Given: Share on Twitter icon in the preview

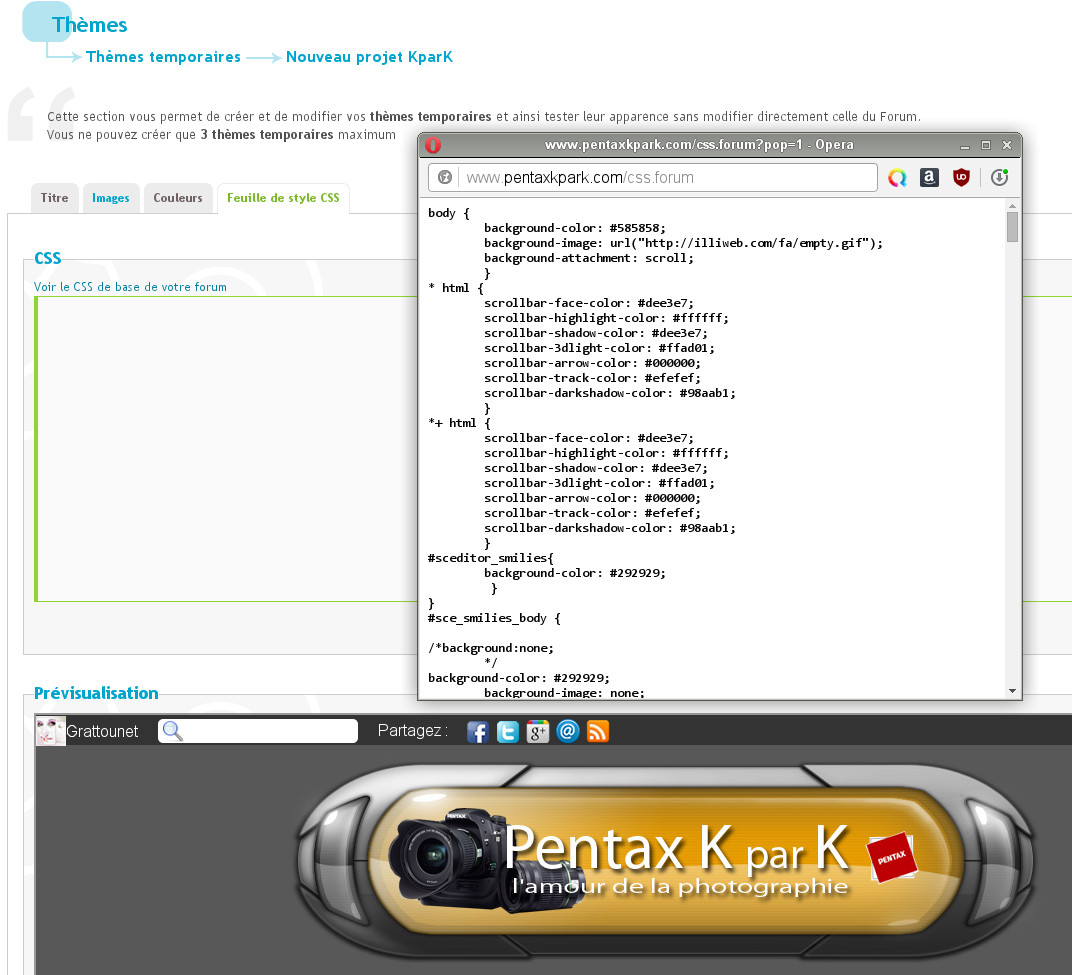Looking at the screenshot, I should coord(507,732).
